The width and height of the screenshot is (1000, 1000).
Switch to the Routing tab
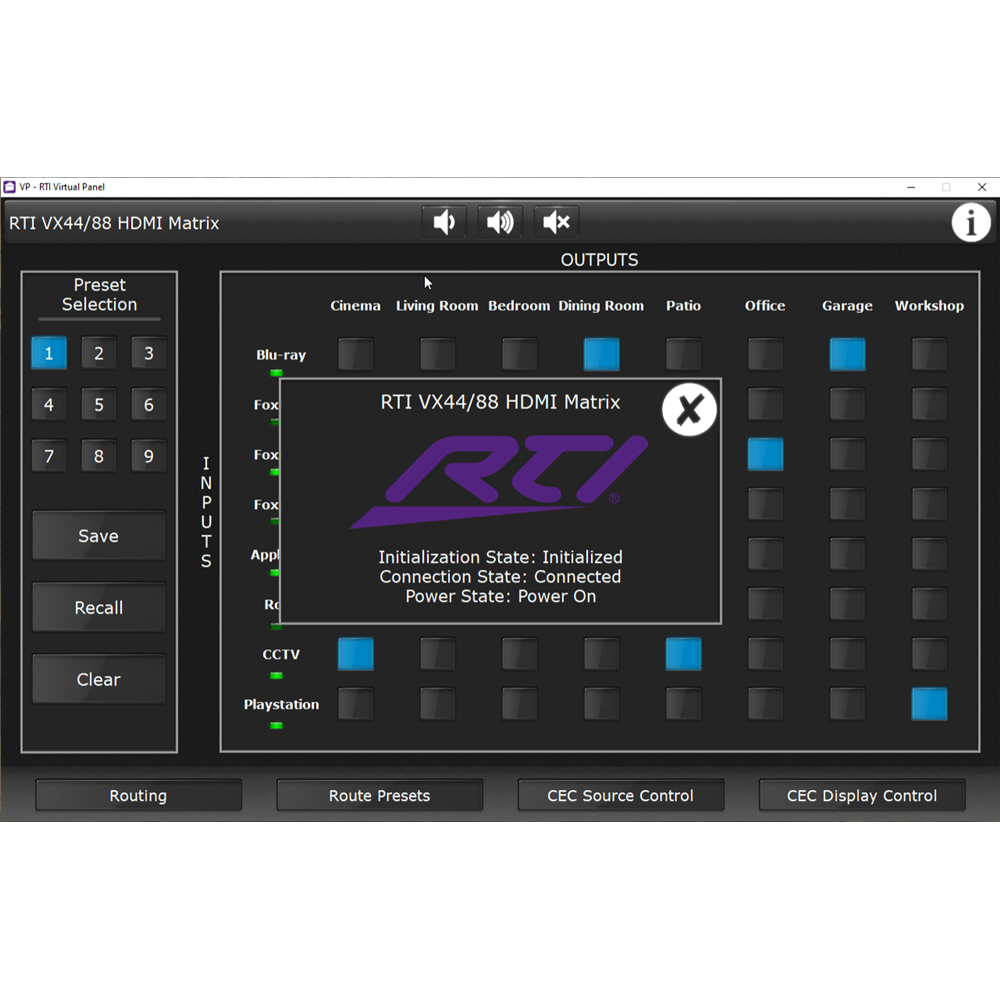click(138, 796)
